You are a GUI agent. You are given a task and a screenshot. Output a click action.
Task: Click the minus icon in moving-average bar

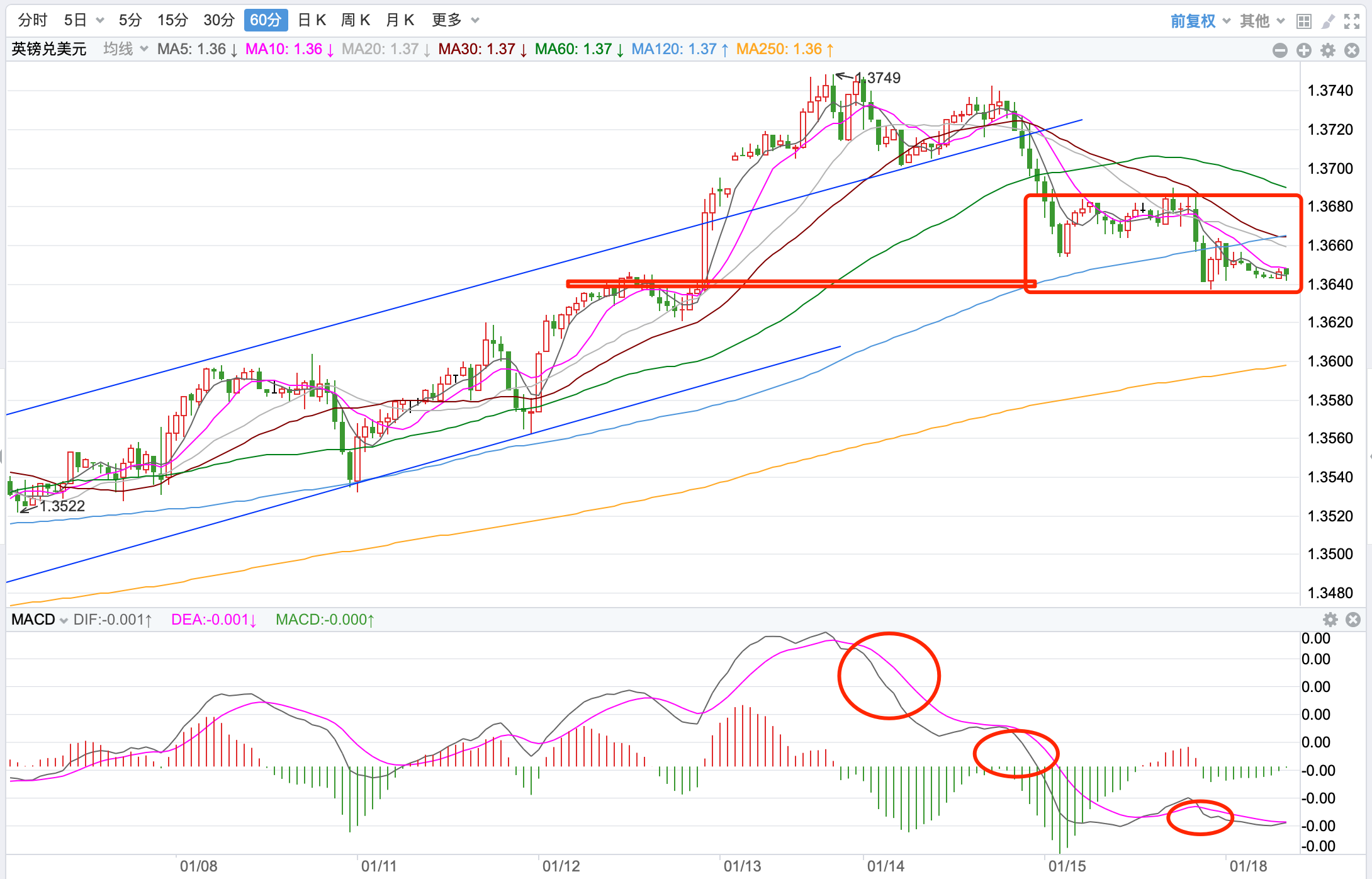coord(1280,50)
